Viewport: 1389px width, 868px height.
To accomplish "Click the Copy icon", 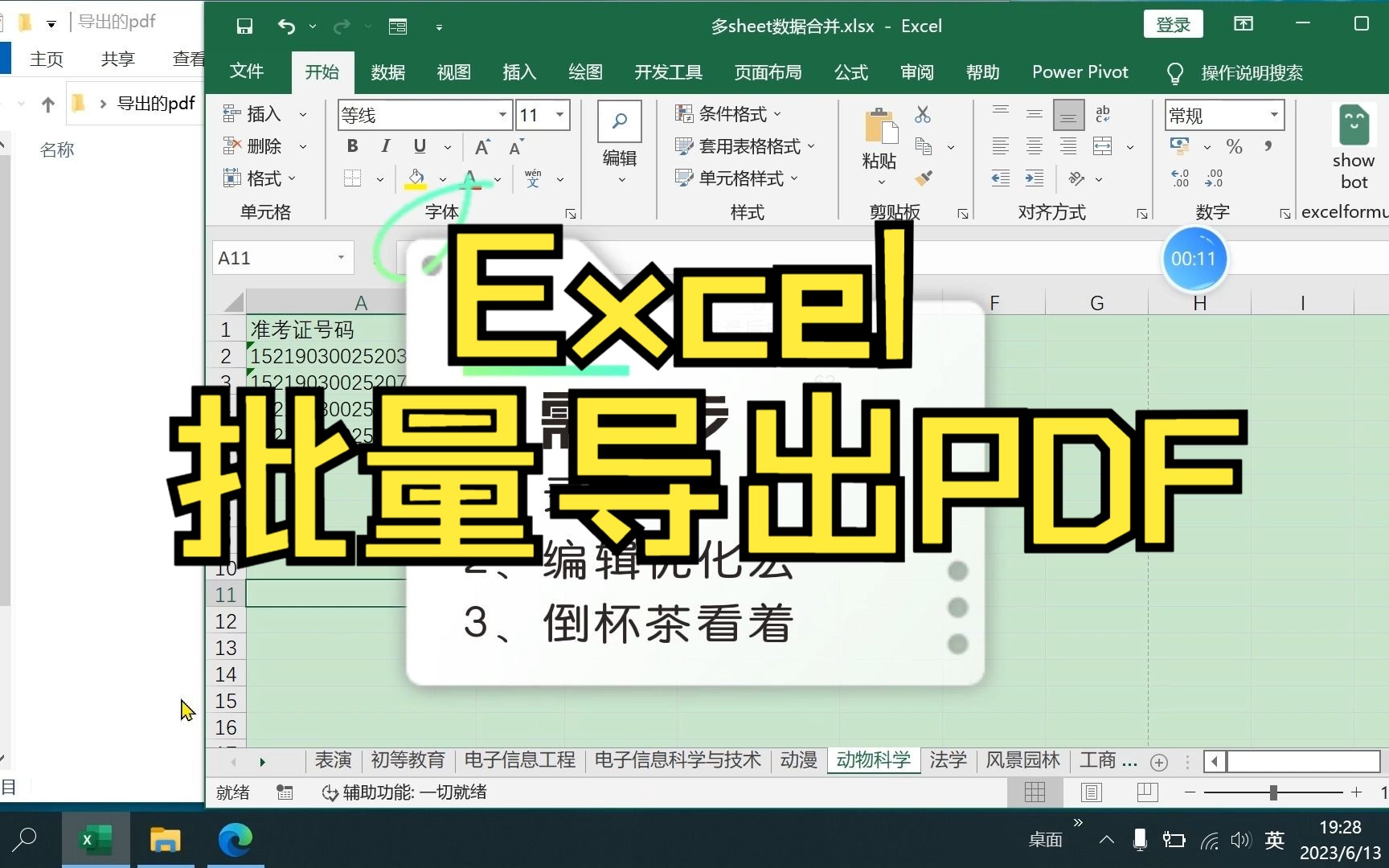I will coord(924,146).
